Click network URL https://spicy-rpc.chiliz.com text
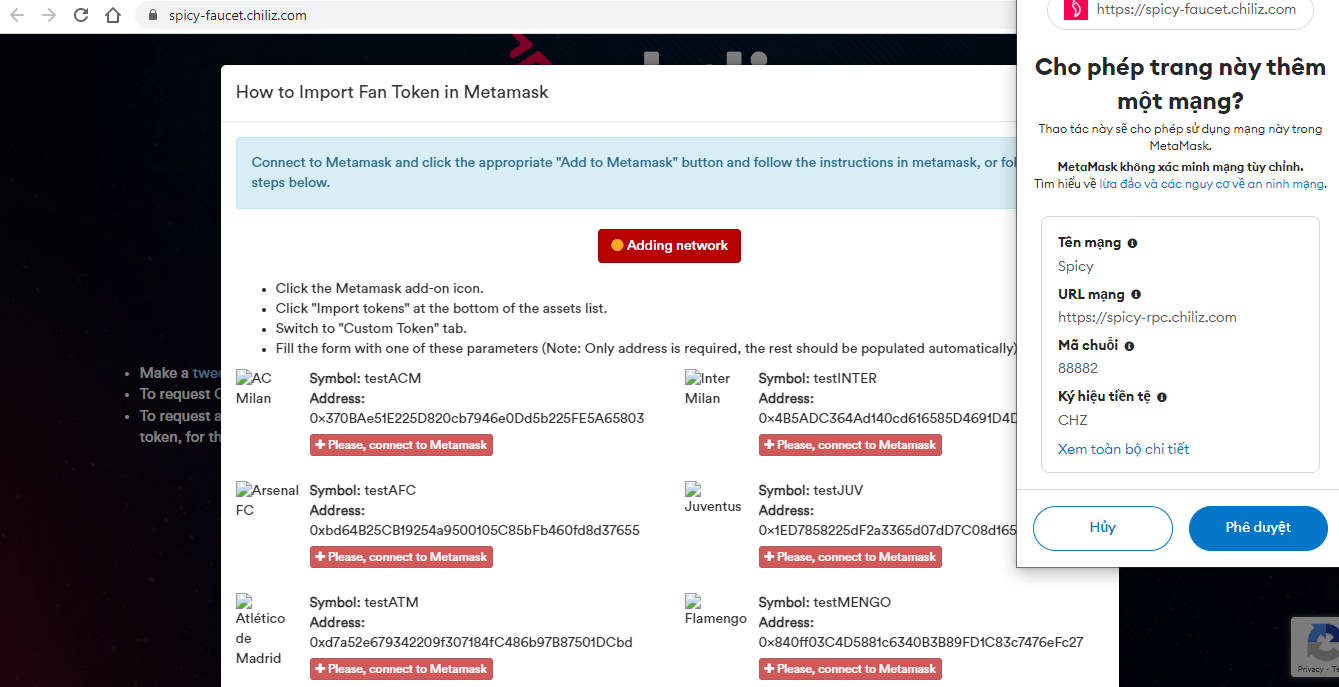Screen dimensions: 1339x687 pos(1147,317)
